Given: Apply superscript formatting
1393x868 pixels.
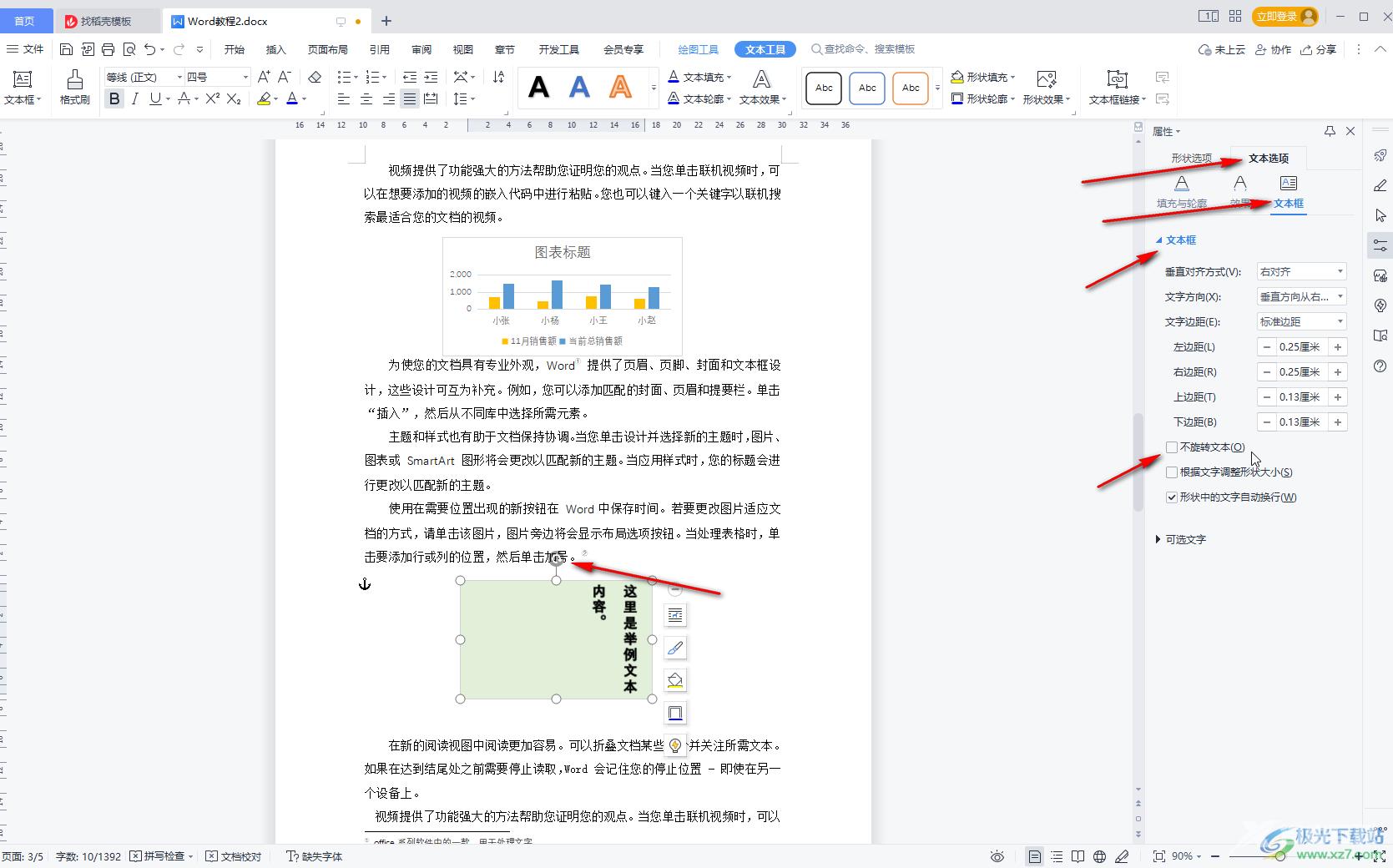Looking at the screenshot, I should point(213,99).
